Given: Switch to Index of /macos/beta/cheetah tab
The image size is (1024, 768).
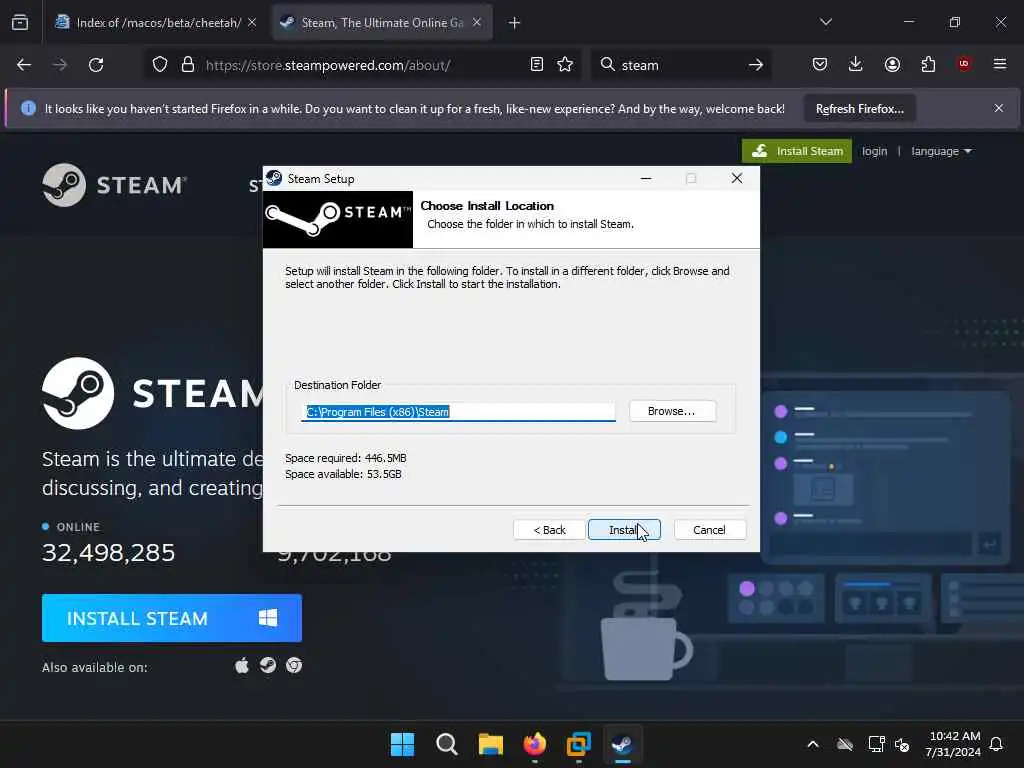Looking at the screenshot, I should pos(156,22).
